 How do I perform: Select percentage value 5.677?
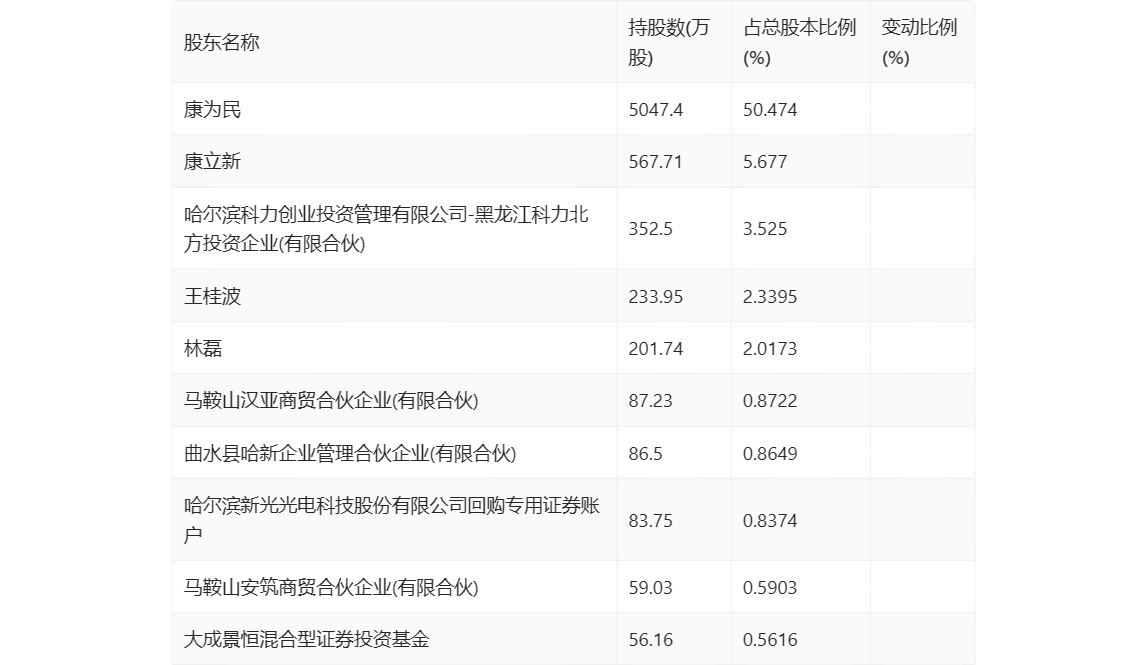pos(764,162)
